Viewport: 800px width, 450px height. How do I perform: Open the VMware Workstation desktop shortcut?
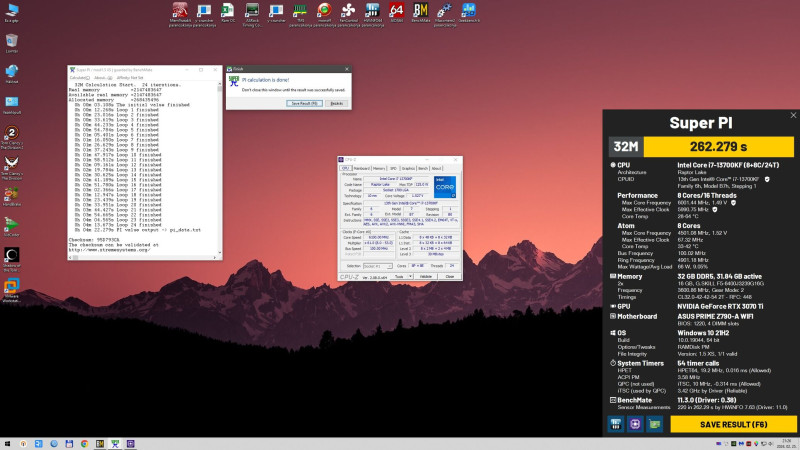coord(12,290)
